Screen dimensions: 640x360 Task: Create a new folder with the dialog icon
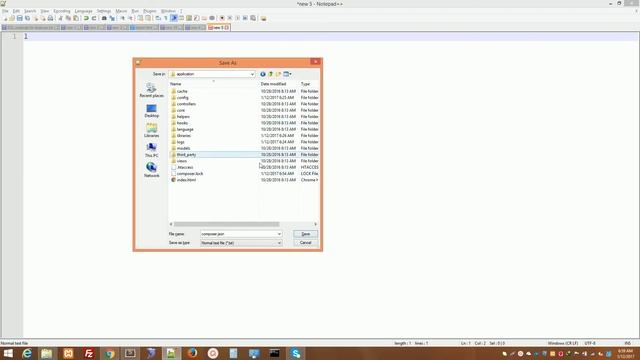click(278, 74)
